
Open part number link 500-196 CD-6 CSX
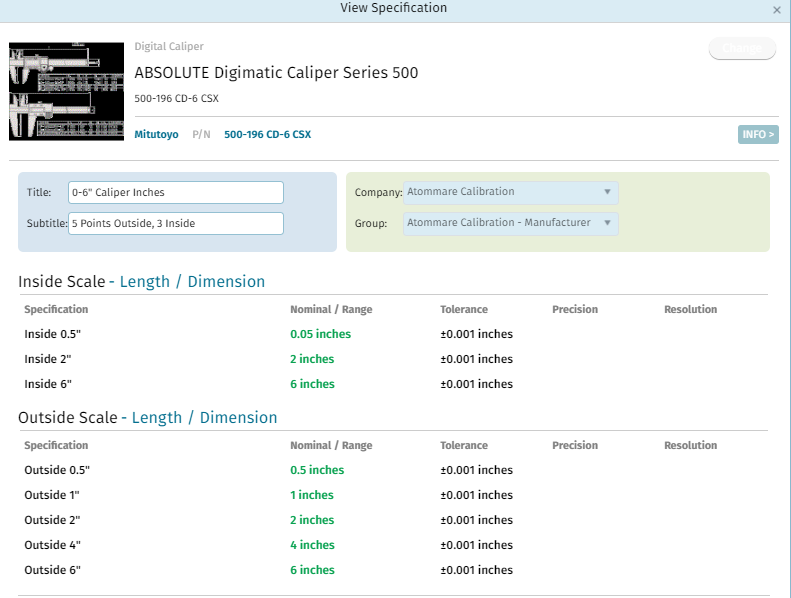coord(267,134)
